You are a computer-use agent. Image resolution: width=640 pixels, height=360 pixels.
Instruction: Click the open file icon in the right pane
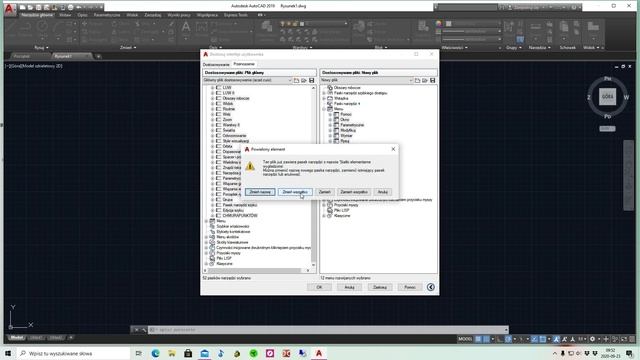pyautogui.click(x=425, y=80)
